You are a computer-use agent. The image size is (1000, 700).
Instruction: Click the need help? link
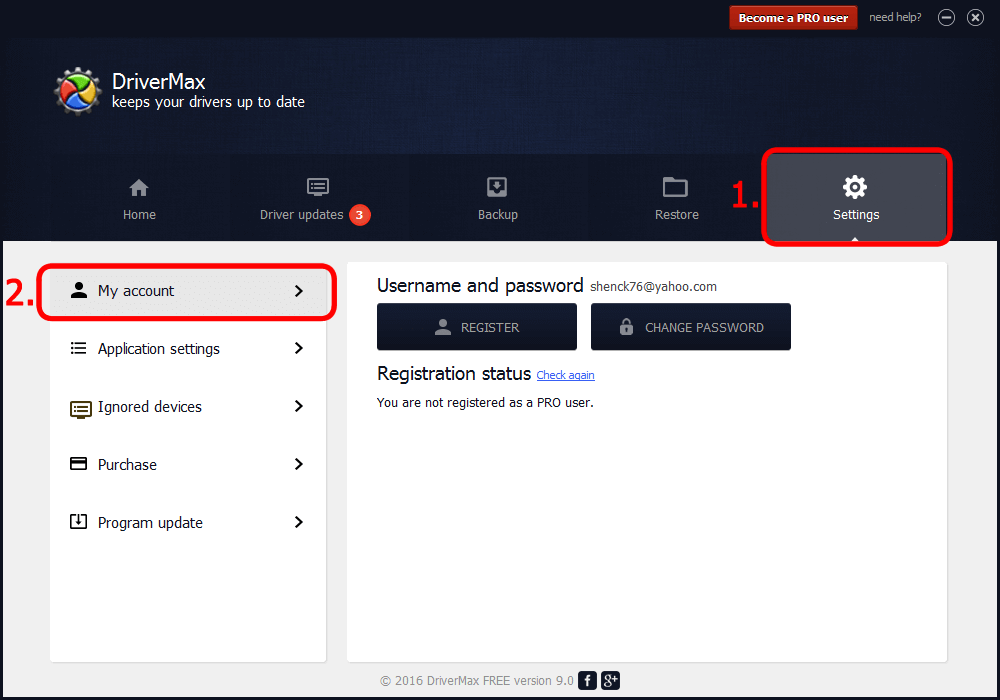(x=895, y=17)
